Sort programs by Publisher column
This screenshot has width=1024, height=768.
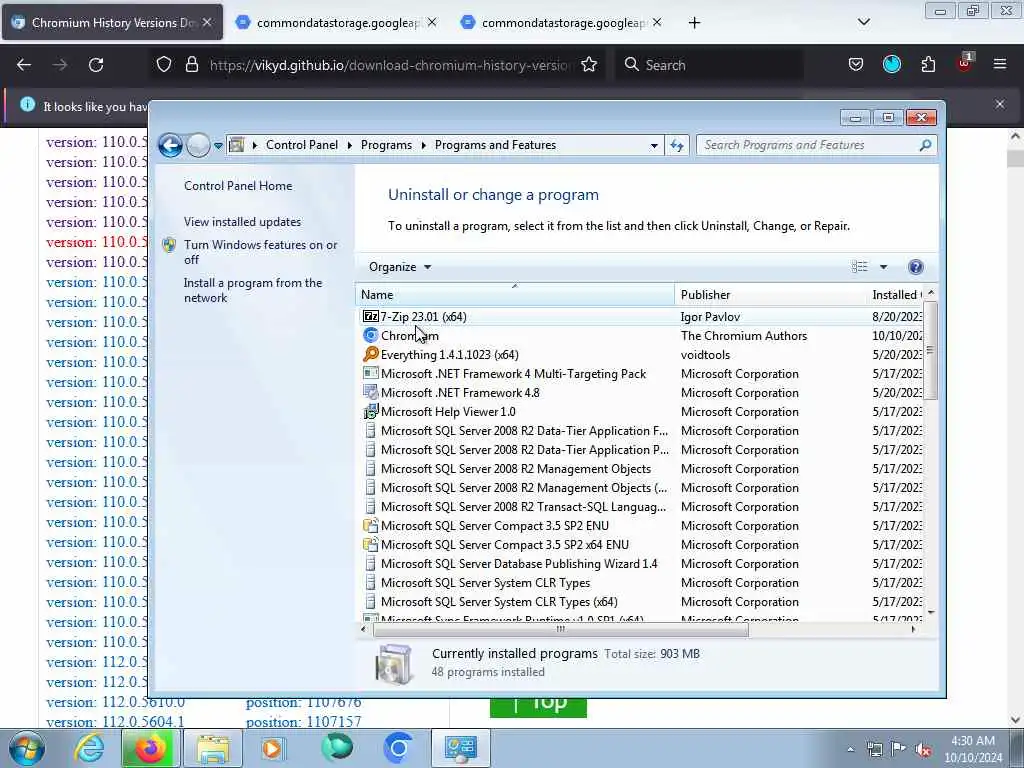[x=770, y=295]
